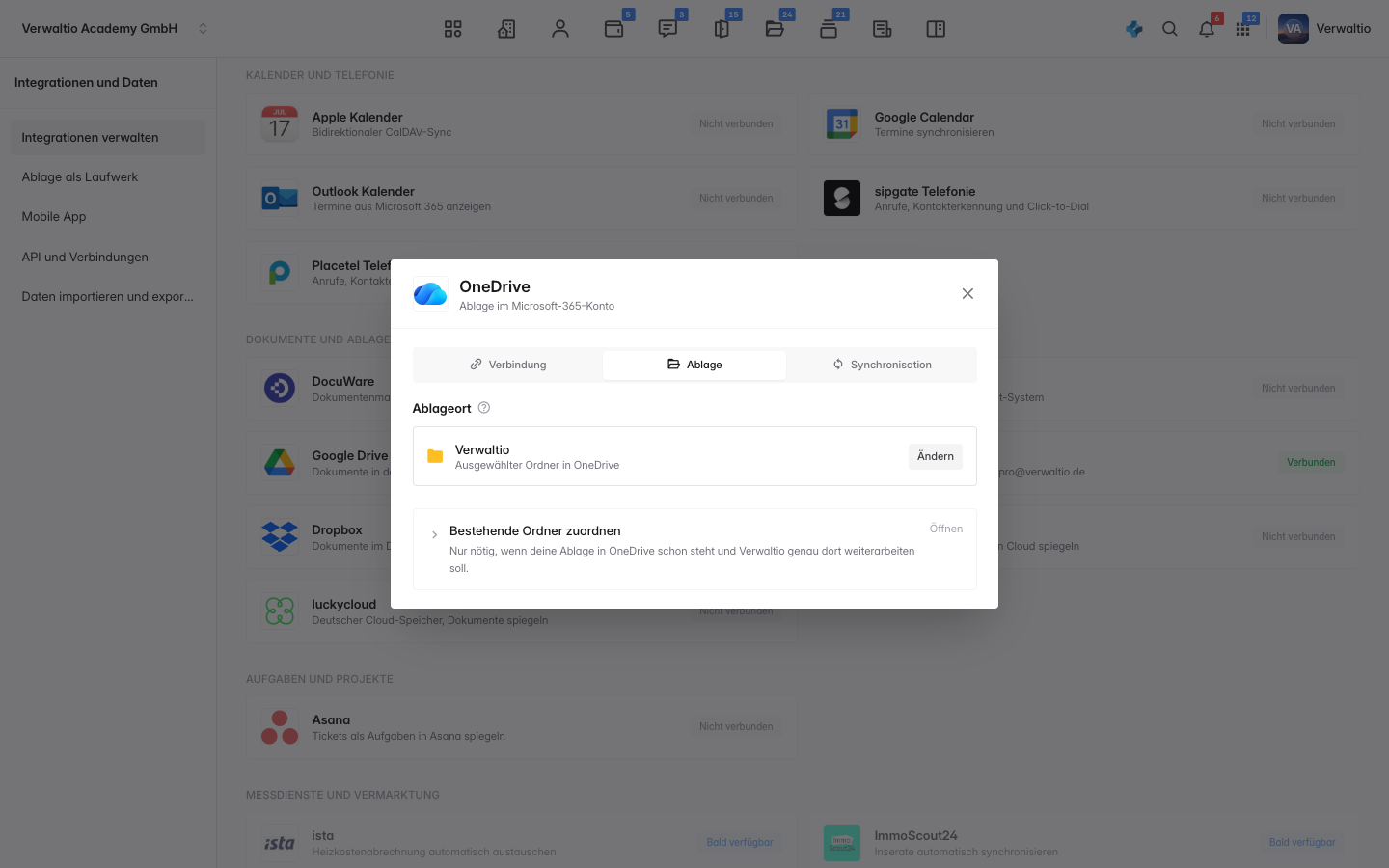The width and height of the screenshot is (1389, 868).
Task: Open the chat messages icon with badge 3
Action: 667,29
